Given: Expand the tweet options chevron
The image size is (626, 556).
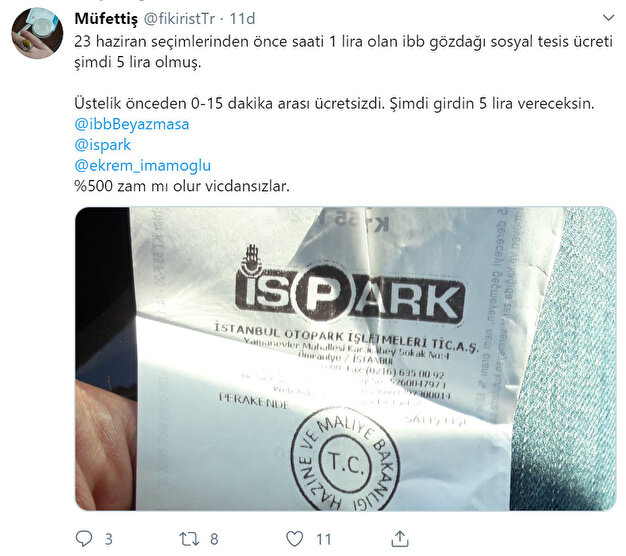Looking at the screenshot, I should pyautogui.click(x=608, y=18).
